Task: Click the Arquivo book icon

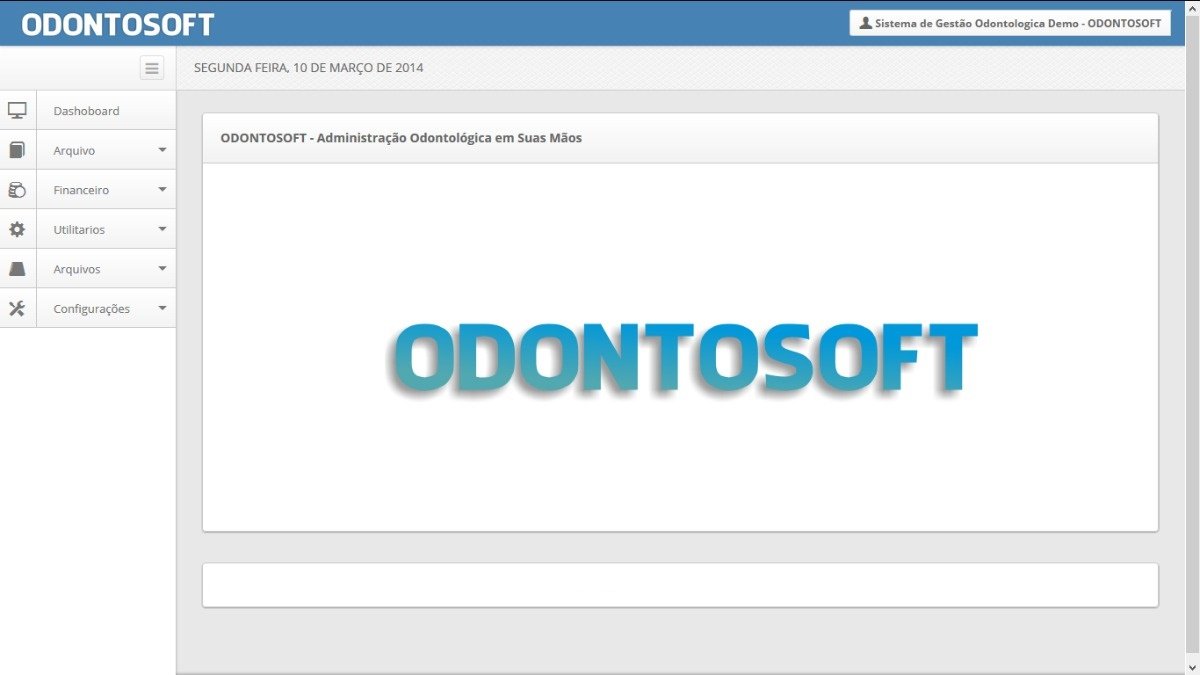Action: (x=17, y=150)
